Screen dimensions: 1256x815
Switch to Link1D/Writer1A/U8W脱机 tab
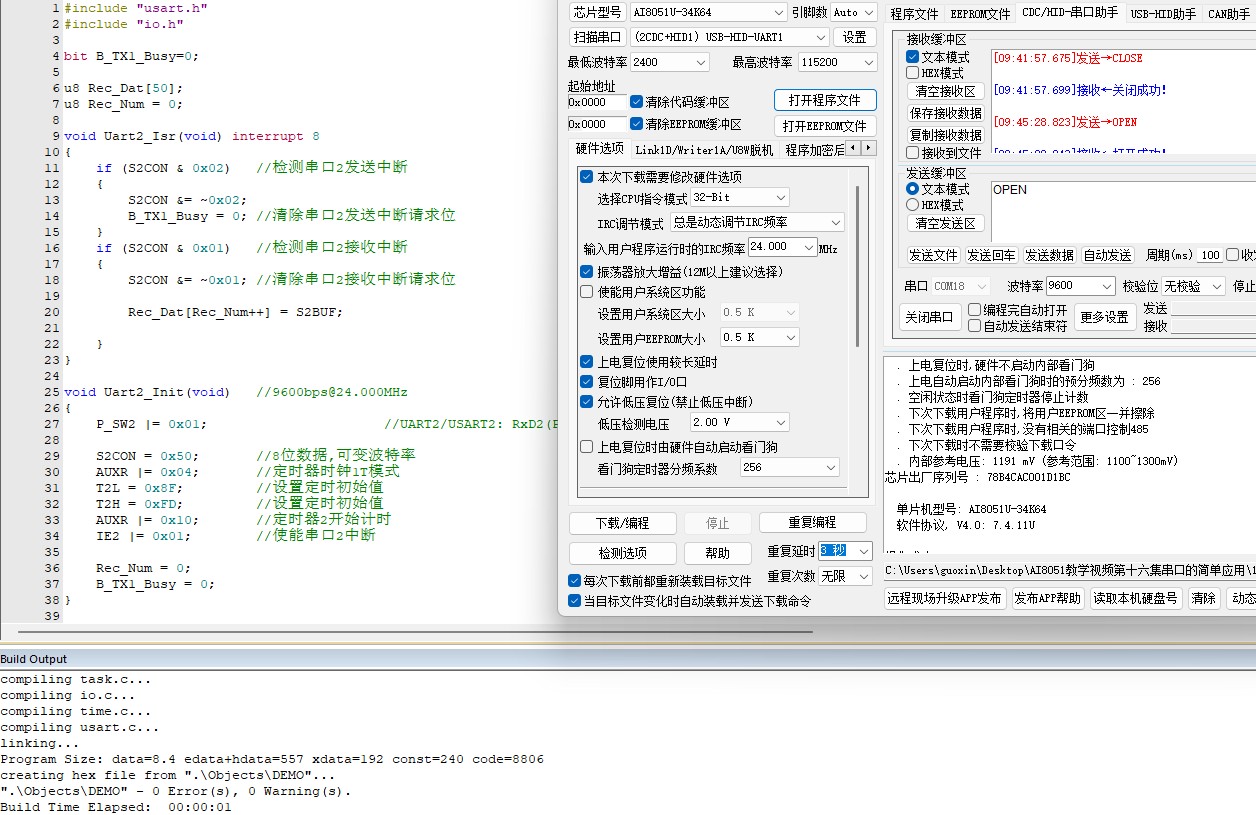[704, 150]
